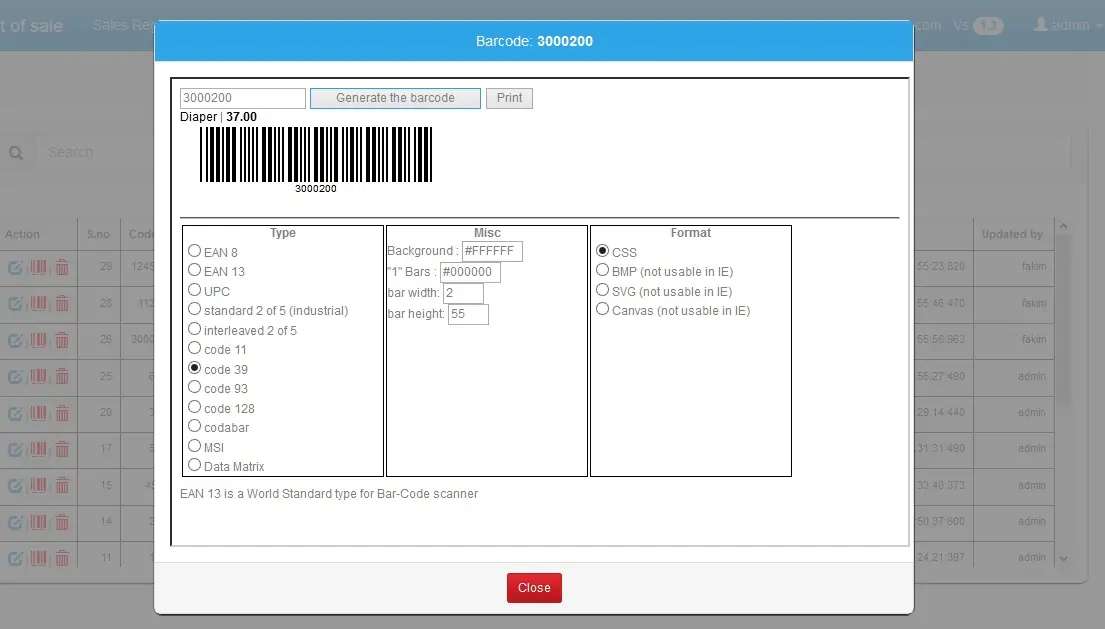Click edit icon in row 15
The image size is (1105, 629).
[15, 486]
